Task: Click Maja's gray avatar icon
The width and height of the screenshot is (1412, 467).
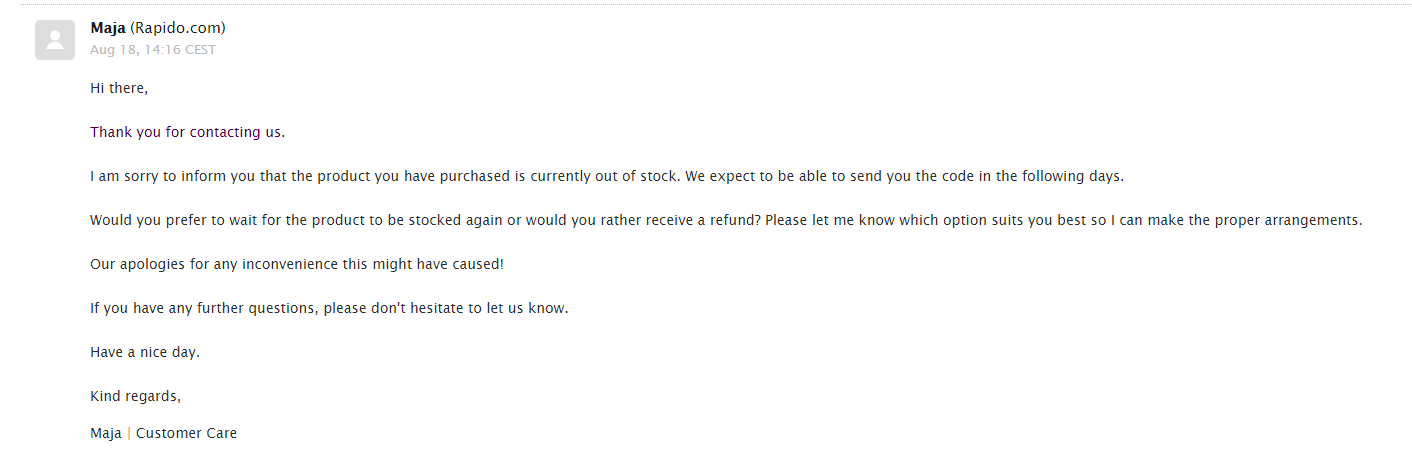Action: pos(54,40)
